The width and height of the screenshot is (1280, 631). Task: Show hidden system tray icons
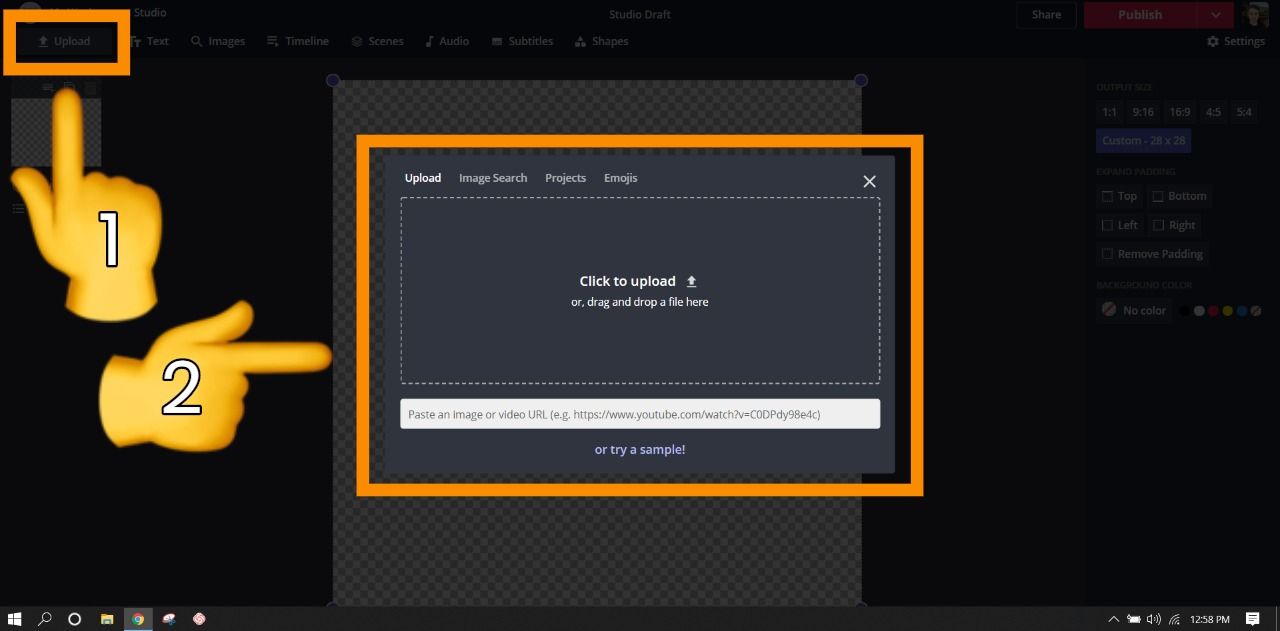click(x=1113, y=619)
